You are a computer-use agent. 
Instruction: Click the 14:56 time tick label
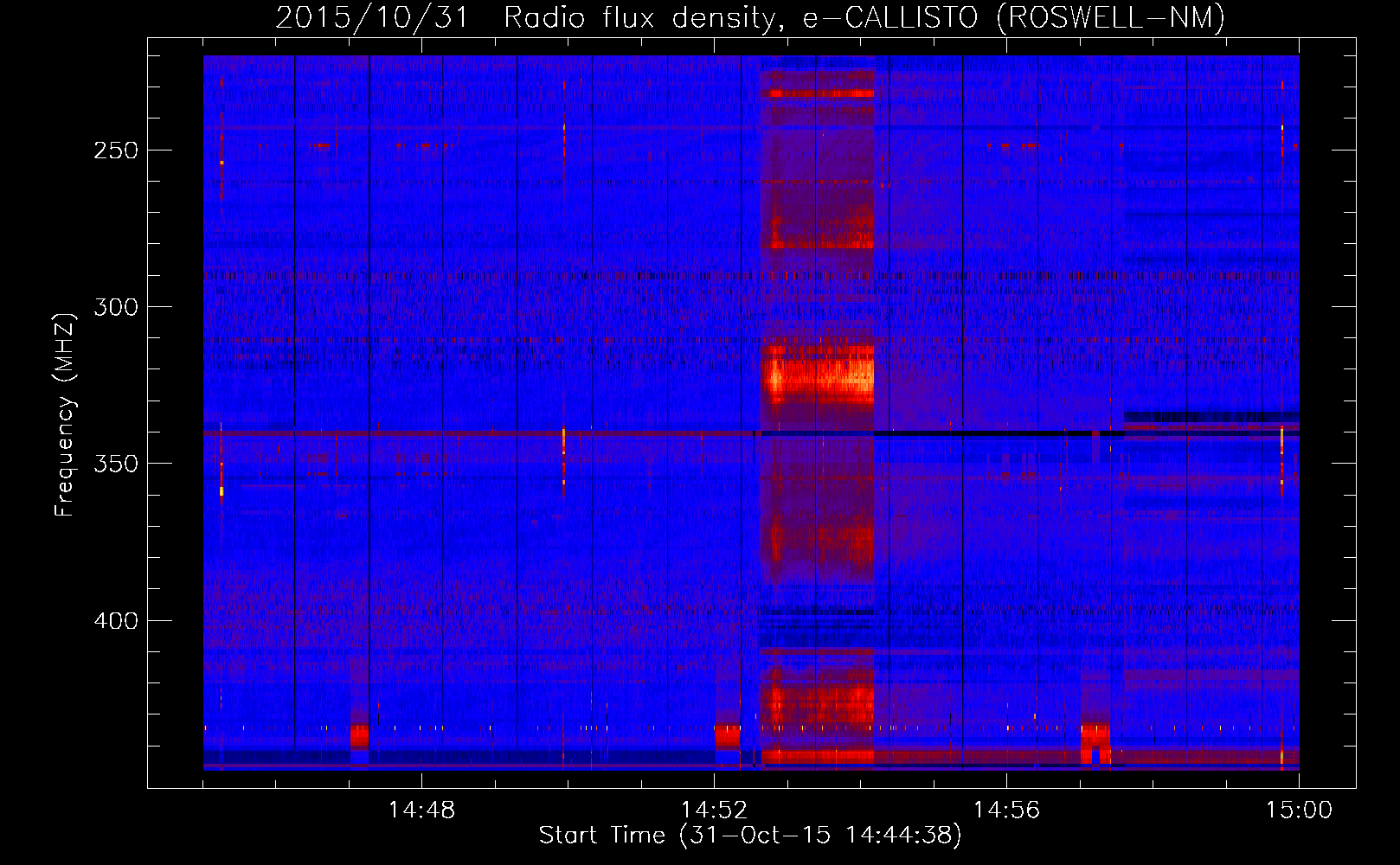tap(1006, 811)
